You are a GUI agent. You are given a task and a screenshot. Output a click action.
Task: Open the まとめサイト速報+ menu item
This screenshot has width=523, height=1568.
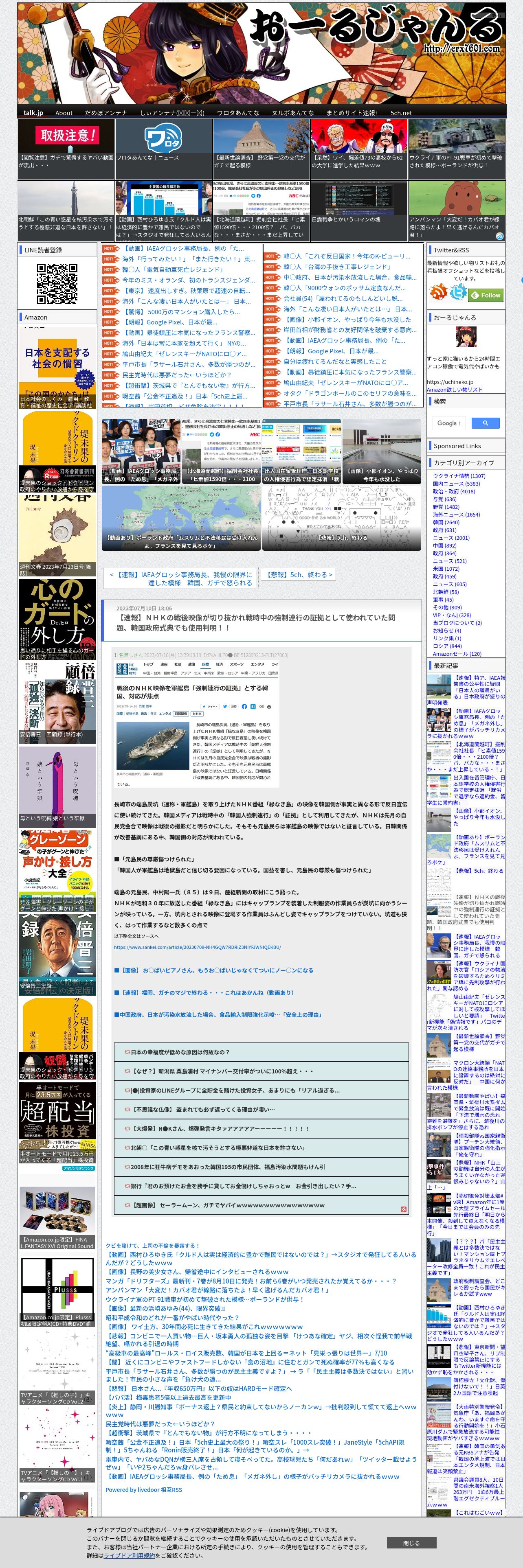pyautogui.click(x=352, y=113)
